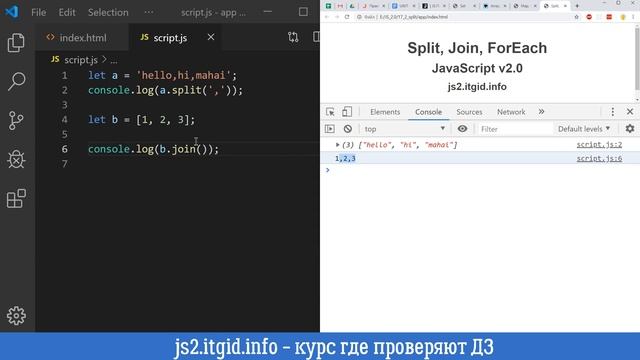The image size is (640, 360).
Task: Click the inspect element picker in DevTools
Action: 330,112
